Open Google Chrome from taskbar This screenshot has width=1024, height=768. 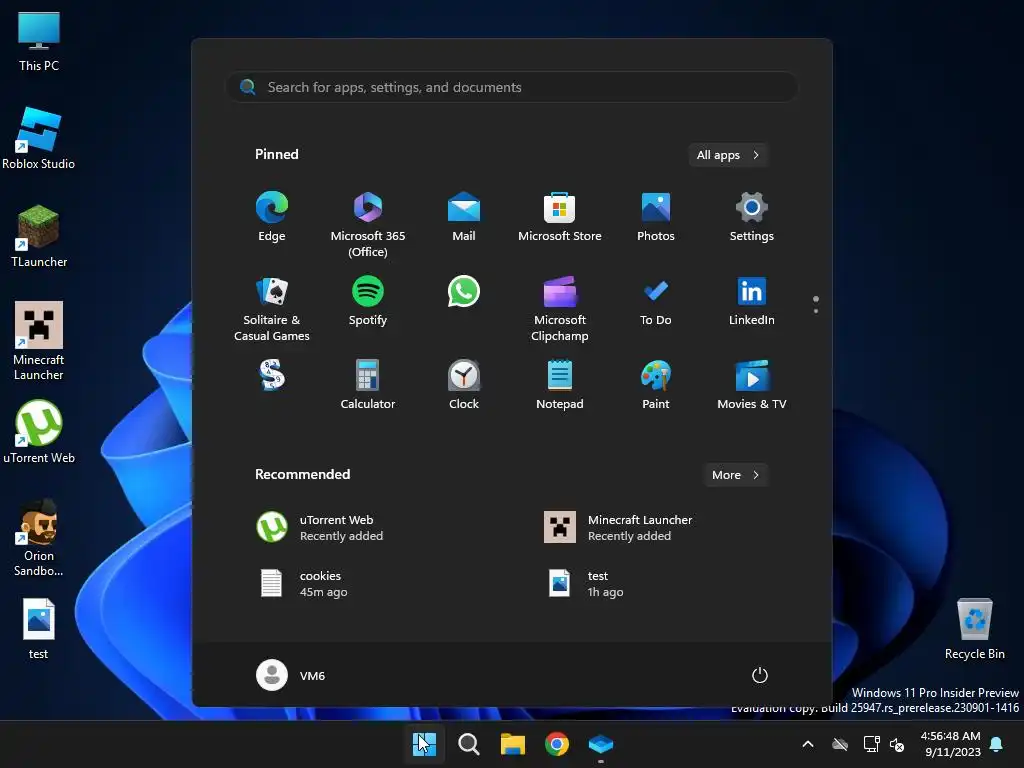coord(556,744)
